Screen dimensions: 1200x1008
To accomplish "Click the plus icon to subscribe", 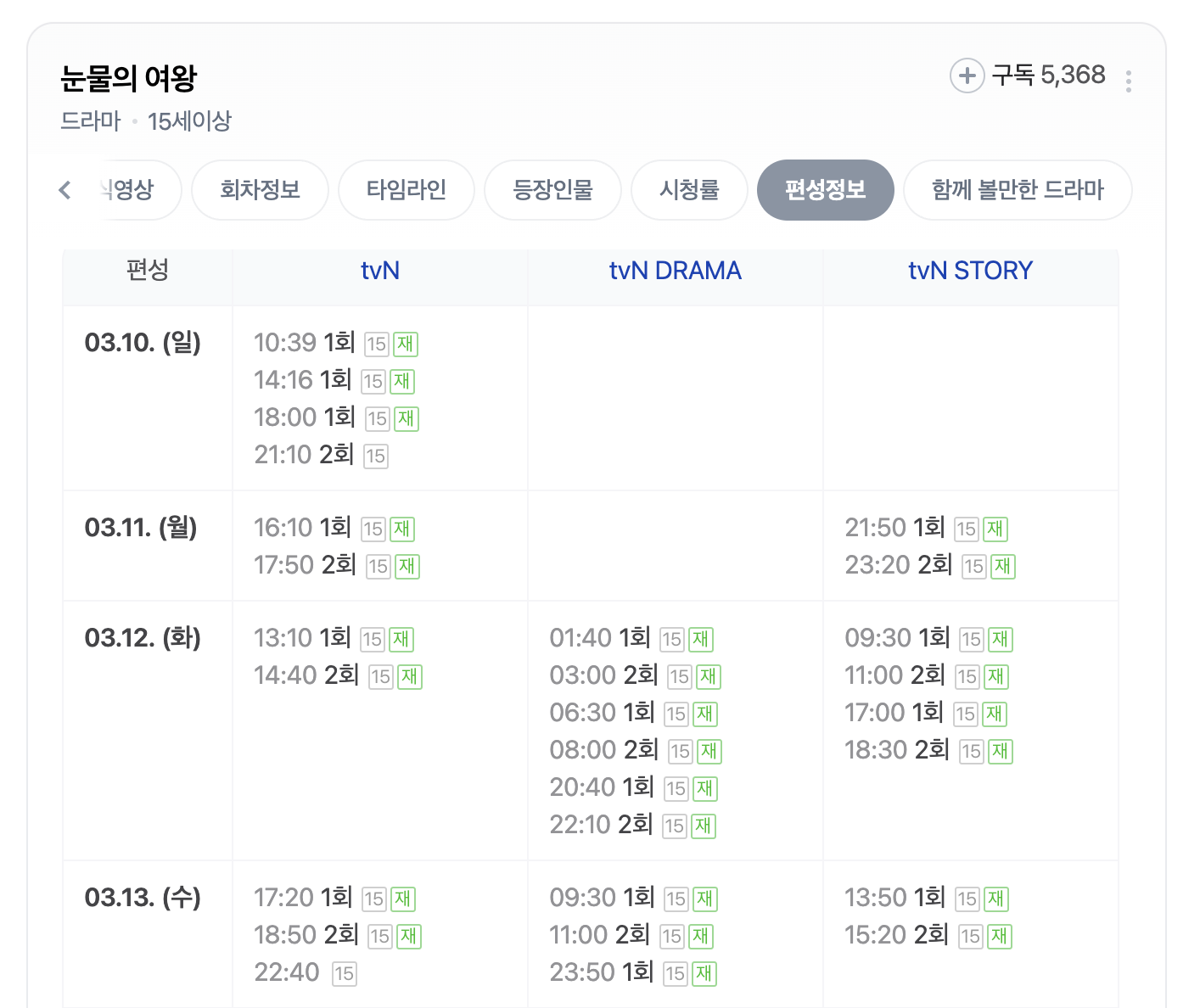I will (967, 76).
